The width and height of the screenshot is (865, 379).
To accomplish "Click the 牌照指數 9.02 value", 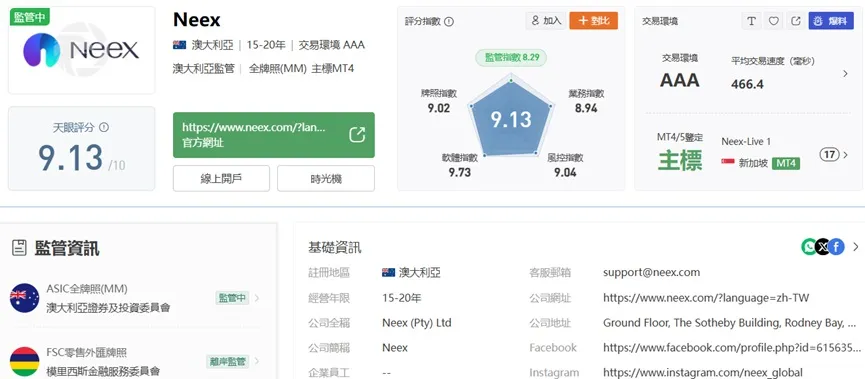I will (439, 108).
